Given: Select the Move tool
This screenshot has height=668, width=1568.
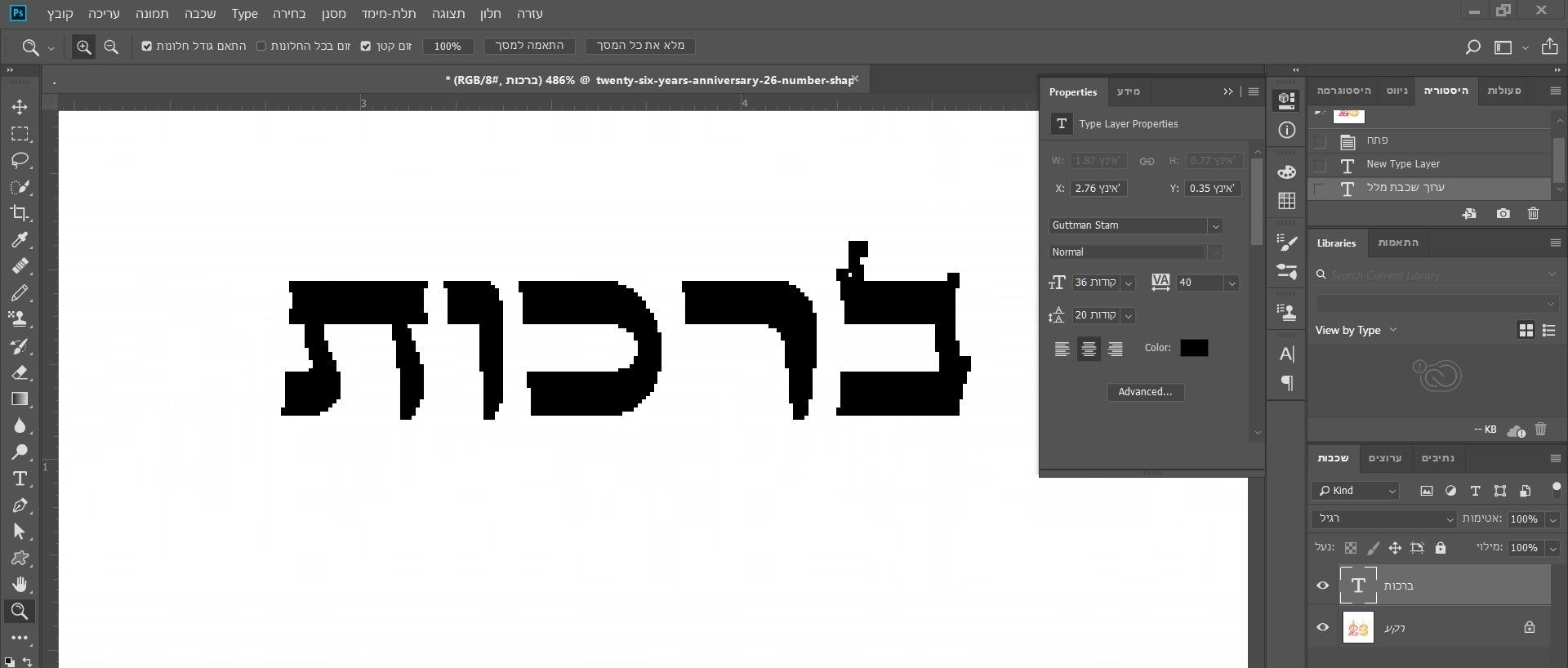Looking at the screenshot, I should [20, 107].
